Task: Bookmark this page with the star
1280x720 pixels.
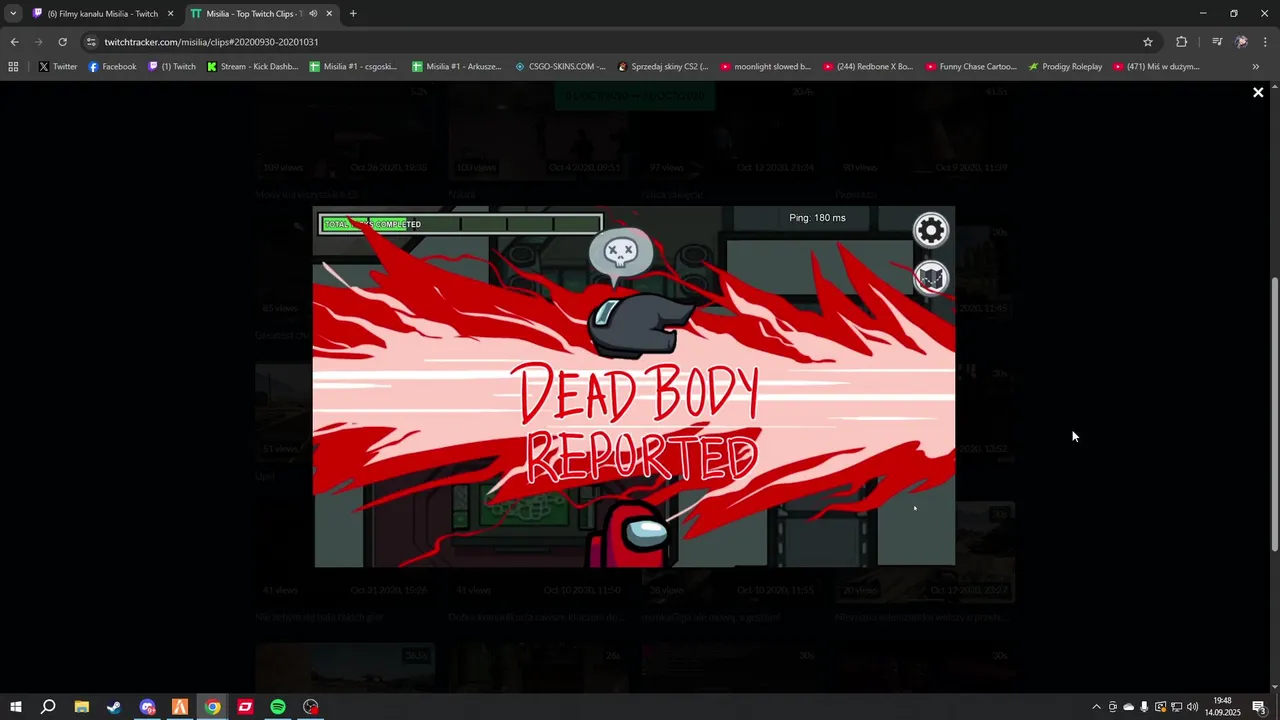Action: pos(1148,42)
